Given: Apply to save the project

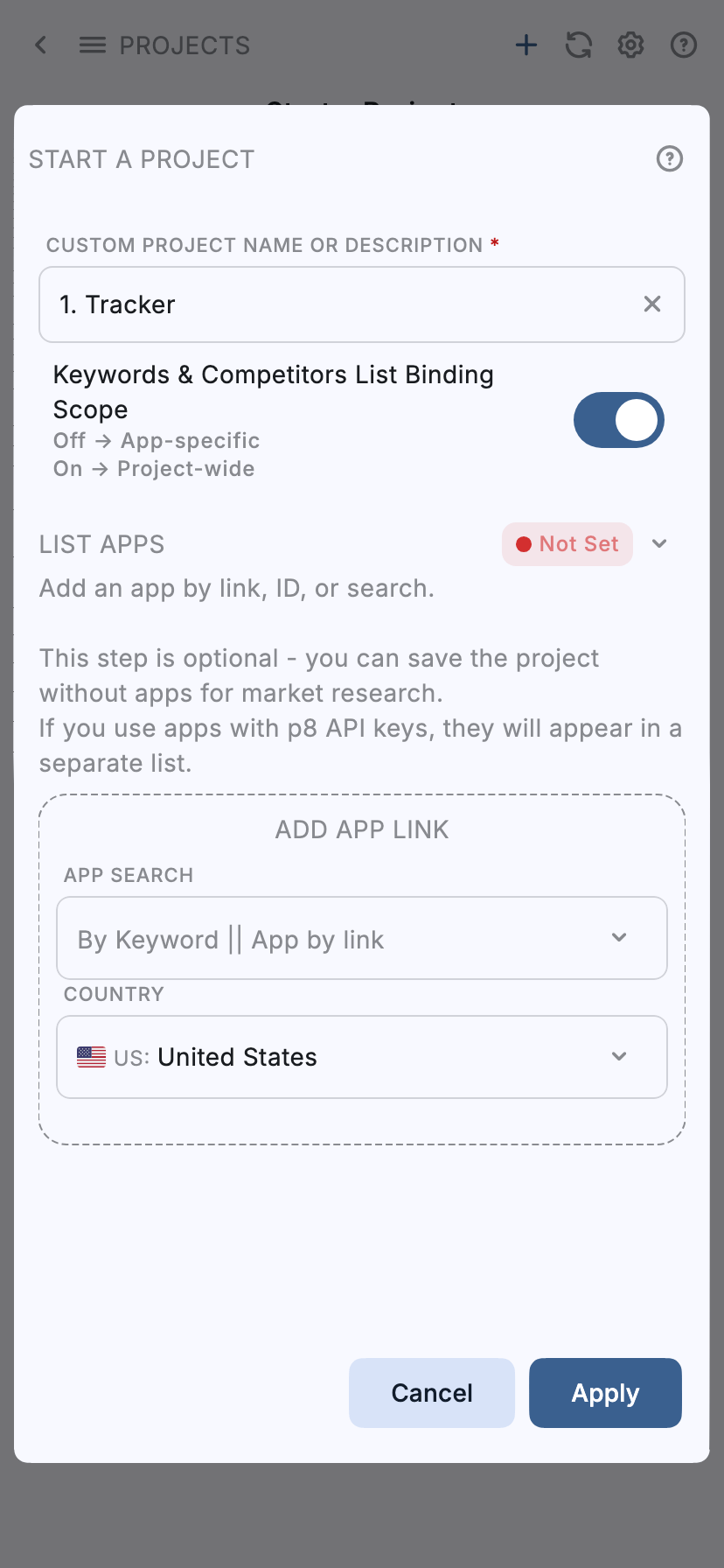Looking at the screenshot, I should point(605,1393).
